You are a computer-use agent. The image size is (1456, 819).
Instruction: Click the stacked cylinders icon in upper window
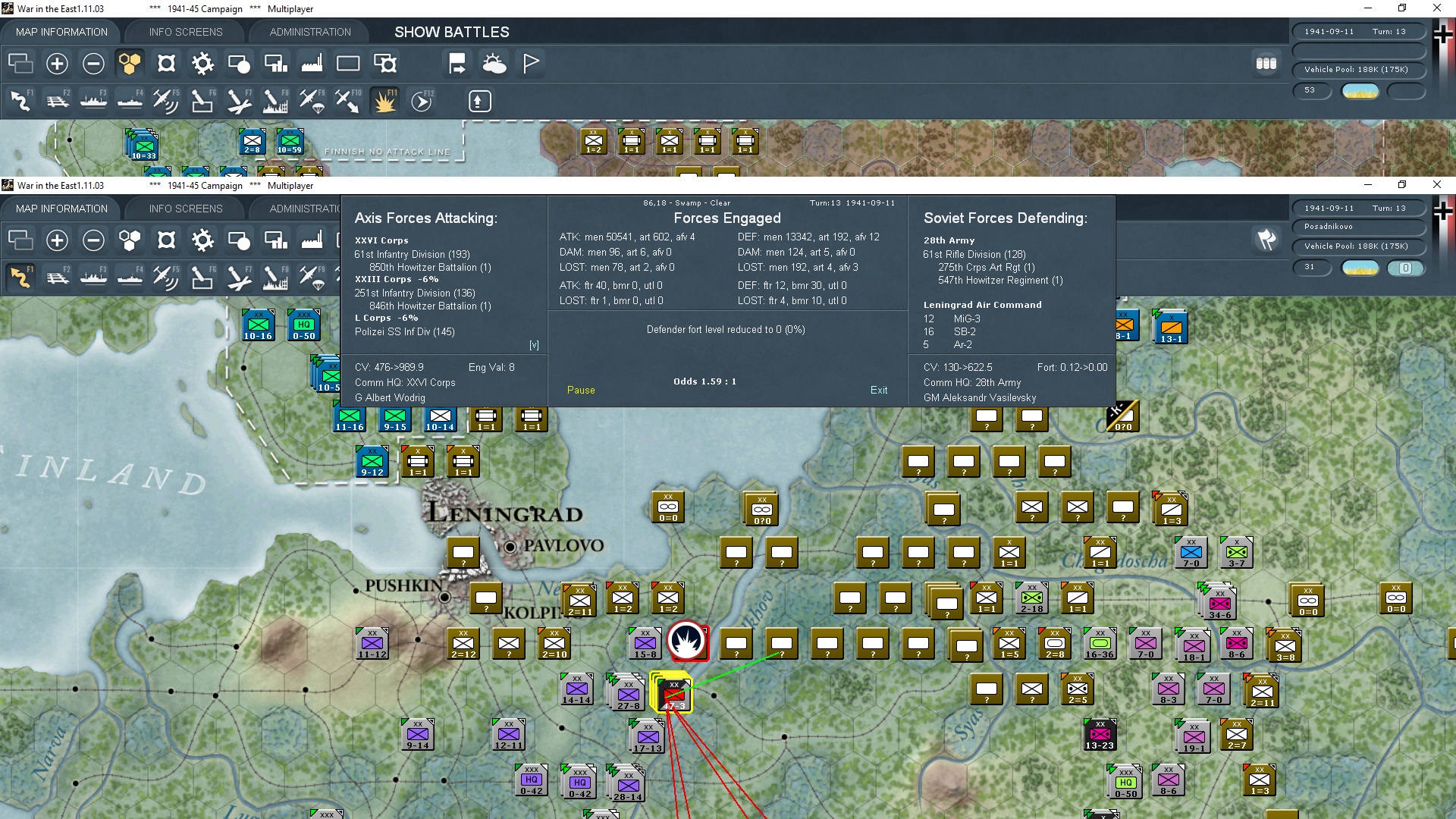[x=1266, y=64]
